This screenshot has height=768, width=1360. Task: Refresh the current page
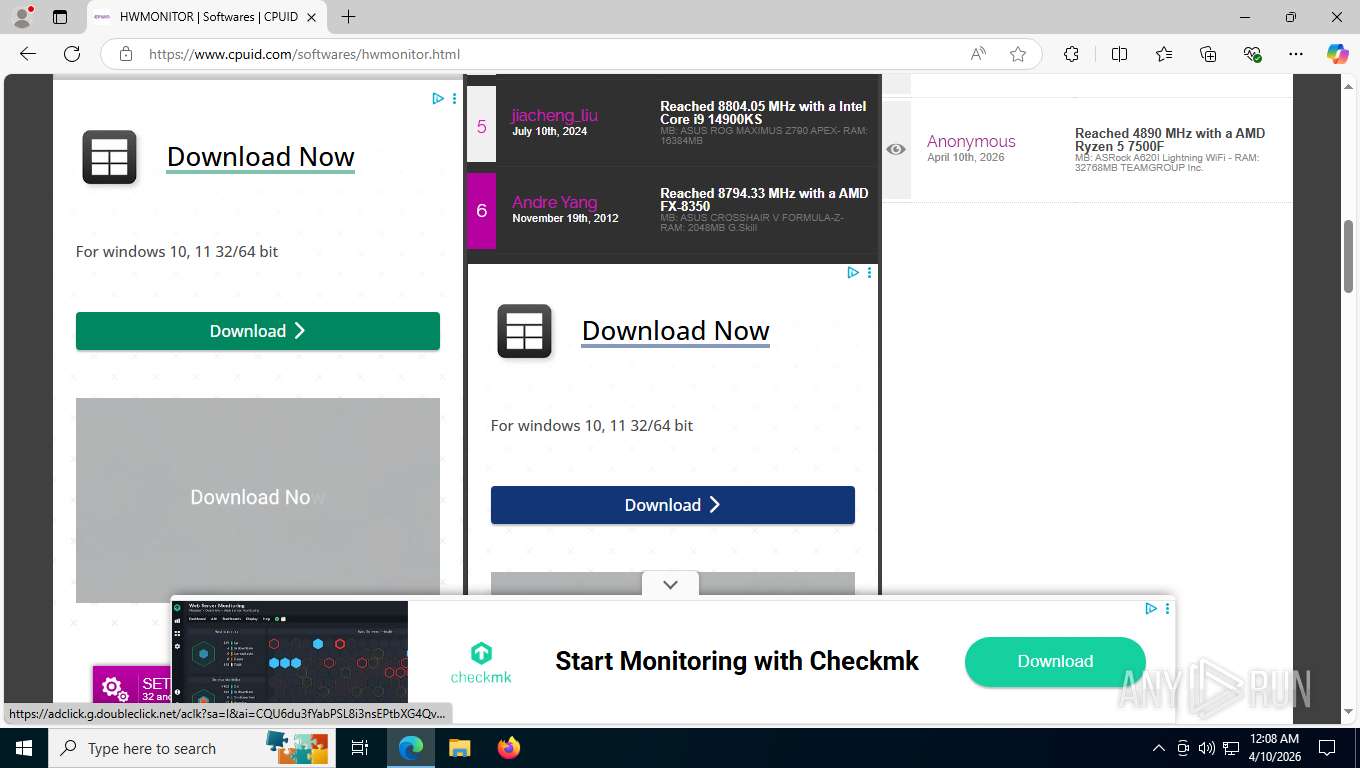click(x=72, y=54)
